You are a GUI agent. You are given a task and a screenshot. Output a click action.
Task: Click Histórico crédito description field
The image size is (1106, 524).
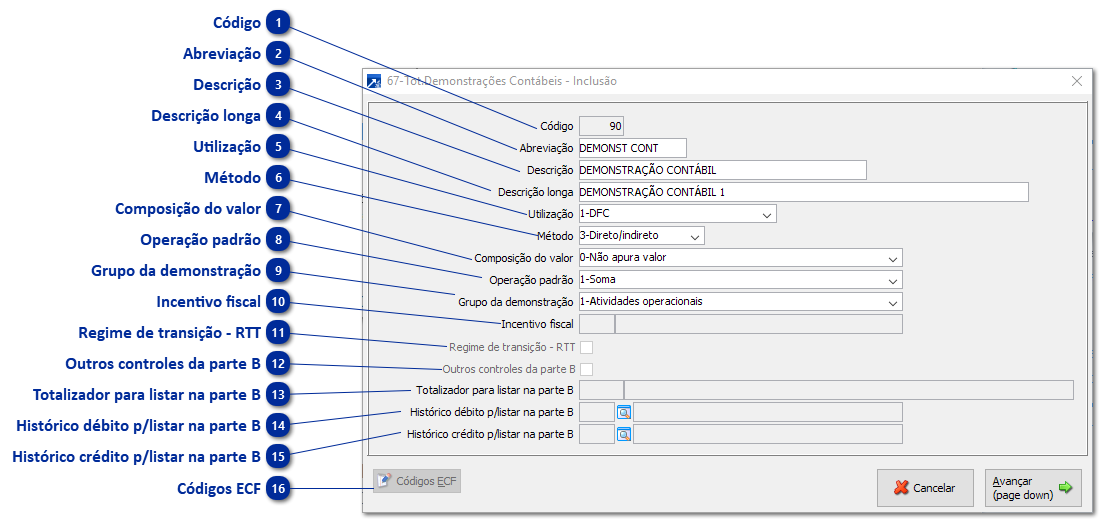(x=767, y=434)
